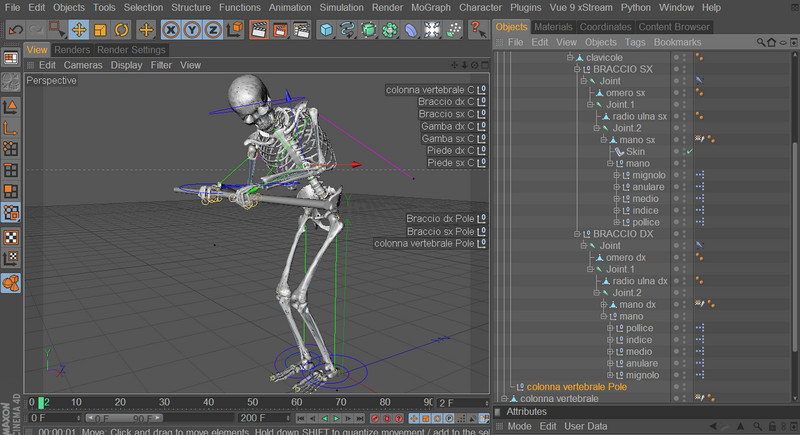Viewport: 800px width, 435px height.
Task: Click the Render Active View clapperboard icon
Action: [258, 30]
